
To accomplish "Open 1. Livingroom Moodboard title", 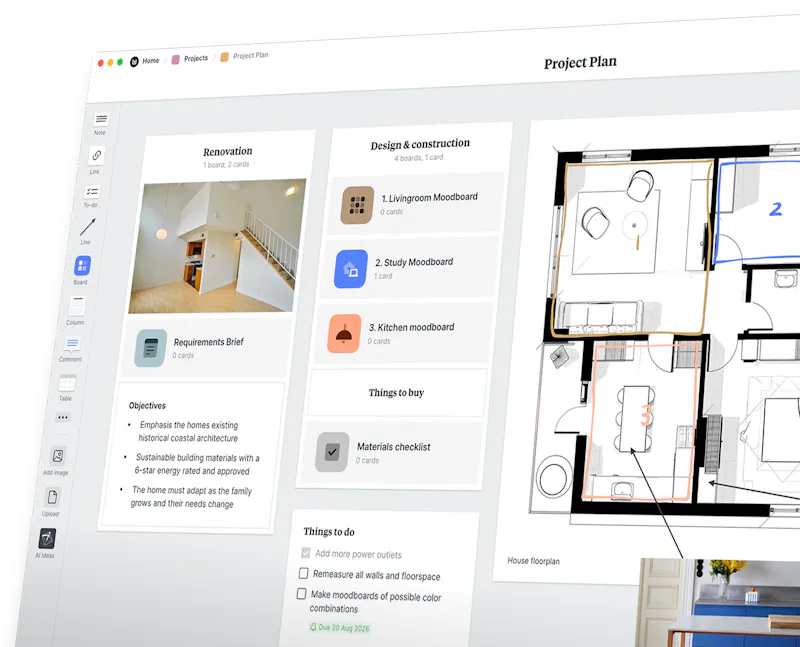I will click(430, 197).
